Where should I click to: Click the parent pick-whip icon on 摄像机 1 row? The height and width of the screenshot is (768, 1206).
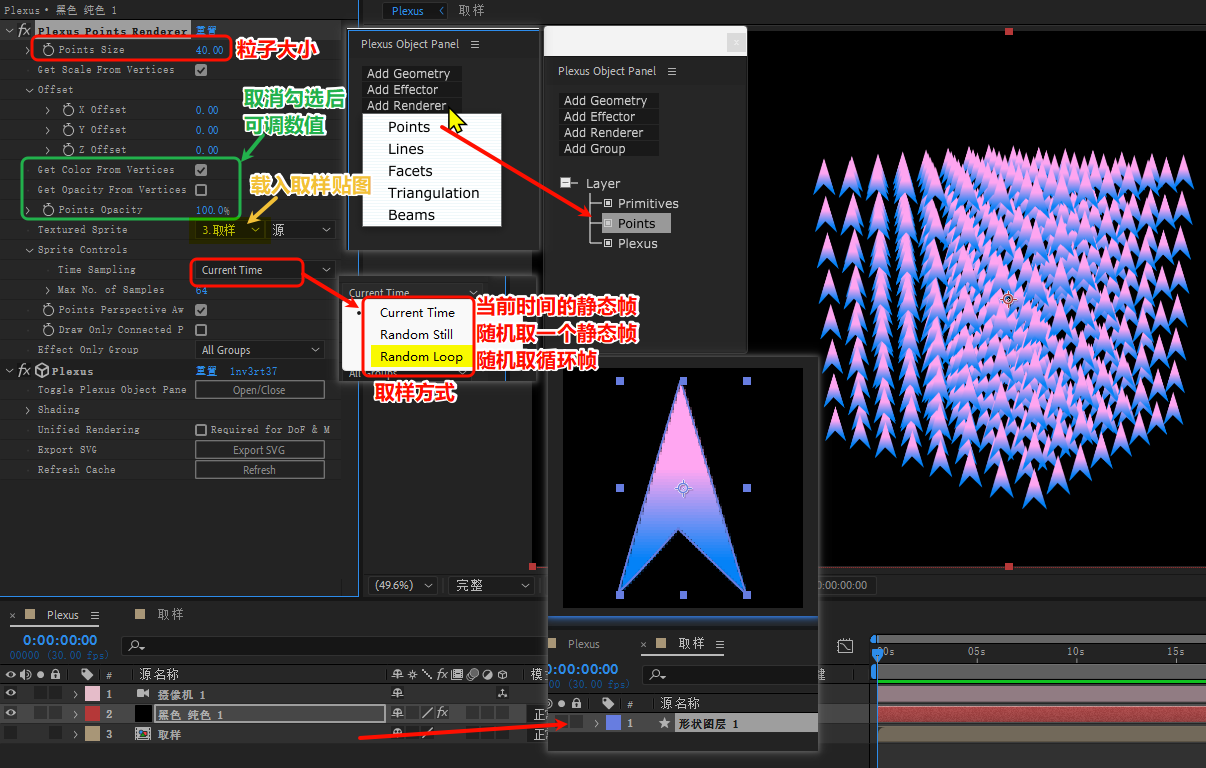coord(503,693)
